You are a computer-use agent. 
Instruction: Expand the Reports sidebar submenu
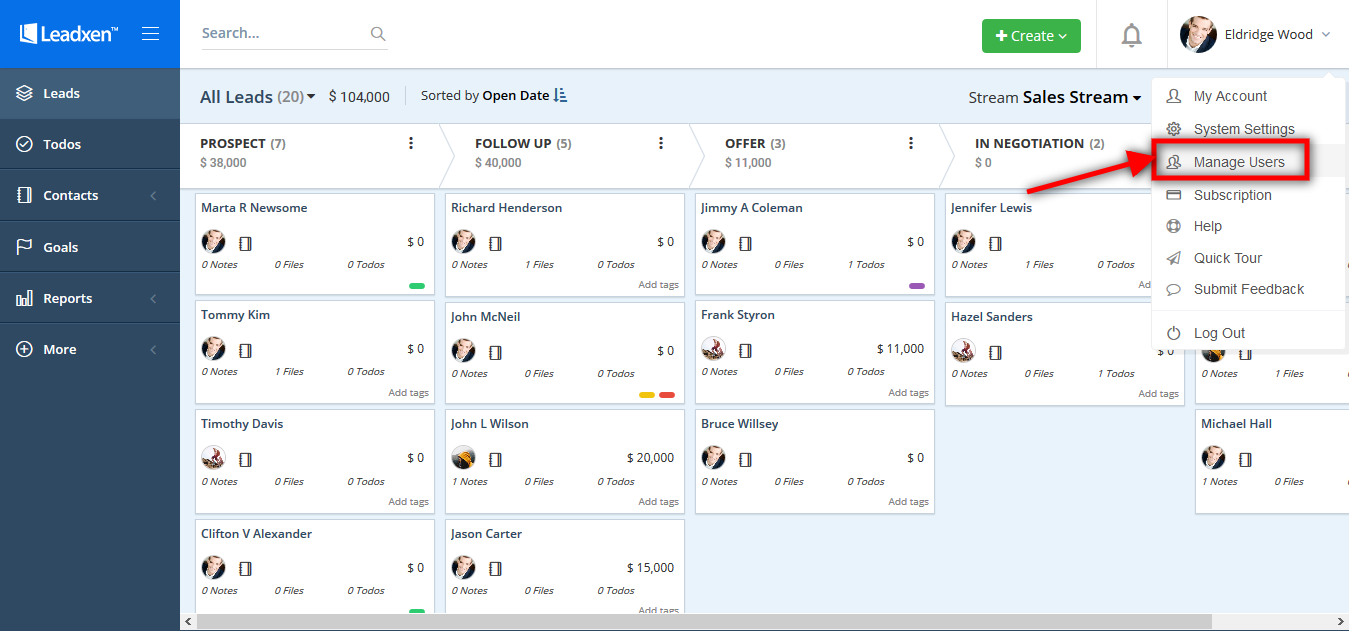[153, 298]
